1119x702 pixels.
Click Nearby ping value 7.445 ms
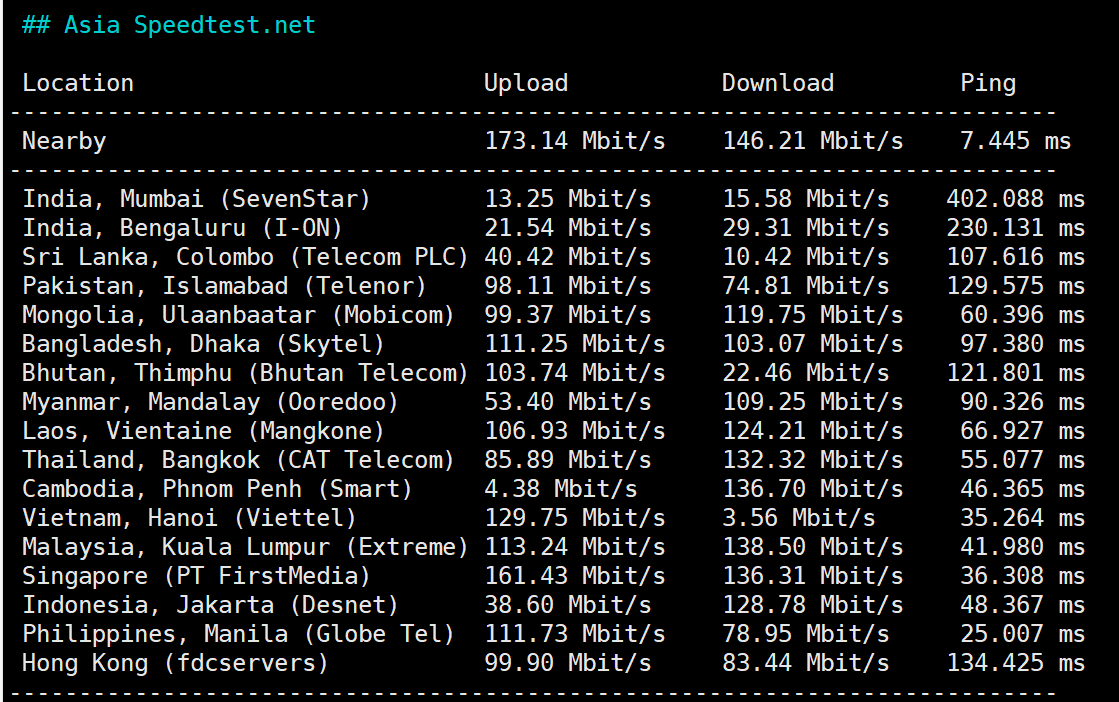coord(1016,141)
